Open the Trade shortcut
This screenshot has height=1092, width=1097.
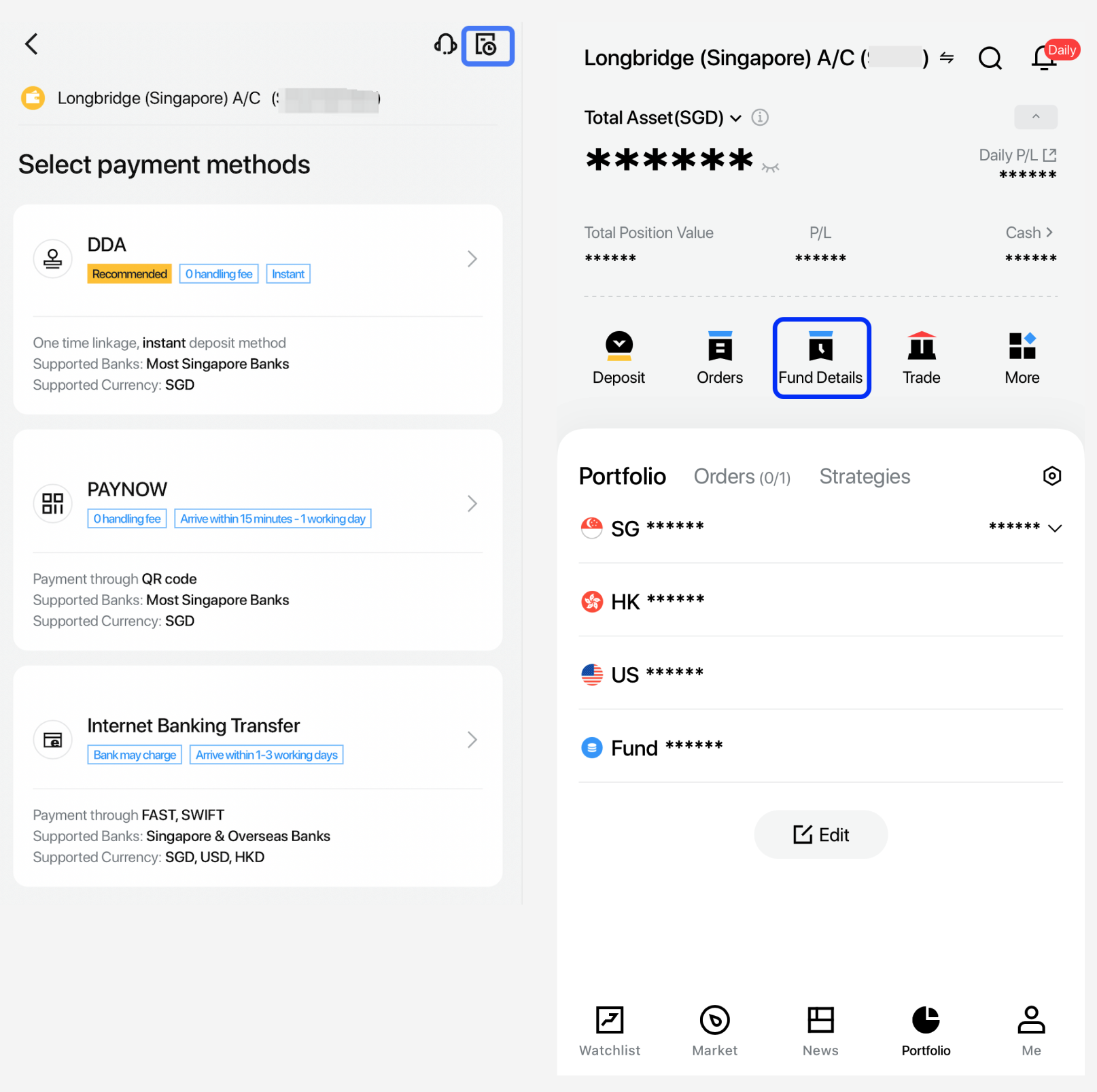[922, 358]
